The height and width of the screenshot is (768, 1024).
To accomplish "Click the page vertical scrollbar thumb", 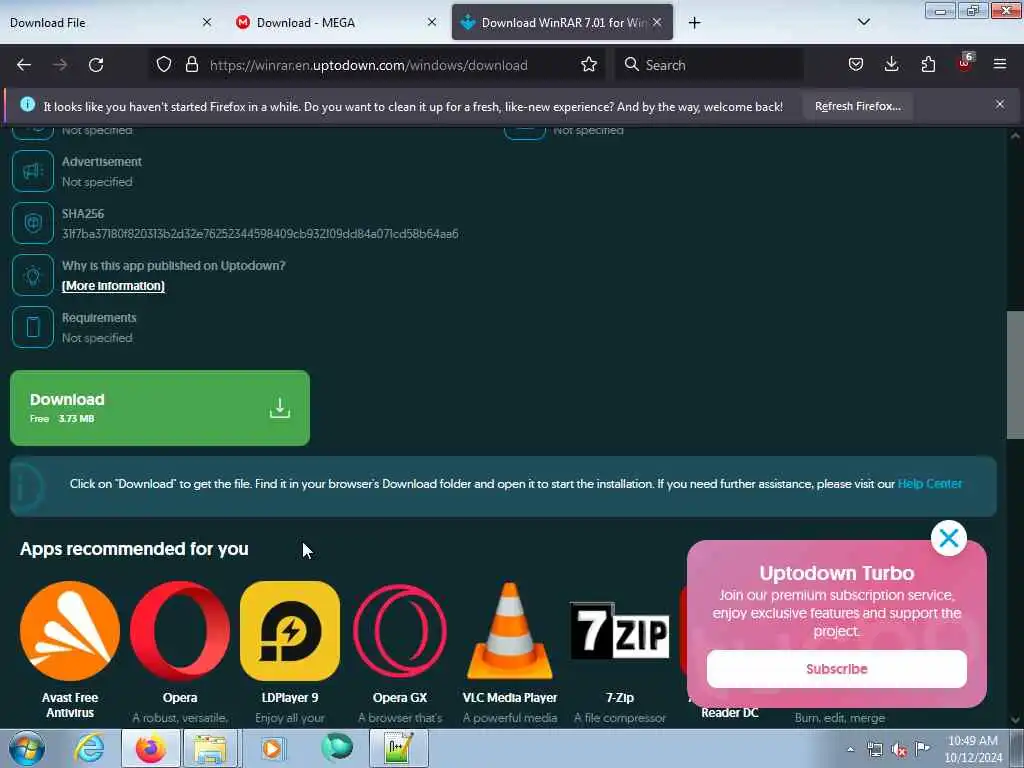I will (1015, 375).
